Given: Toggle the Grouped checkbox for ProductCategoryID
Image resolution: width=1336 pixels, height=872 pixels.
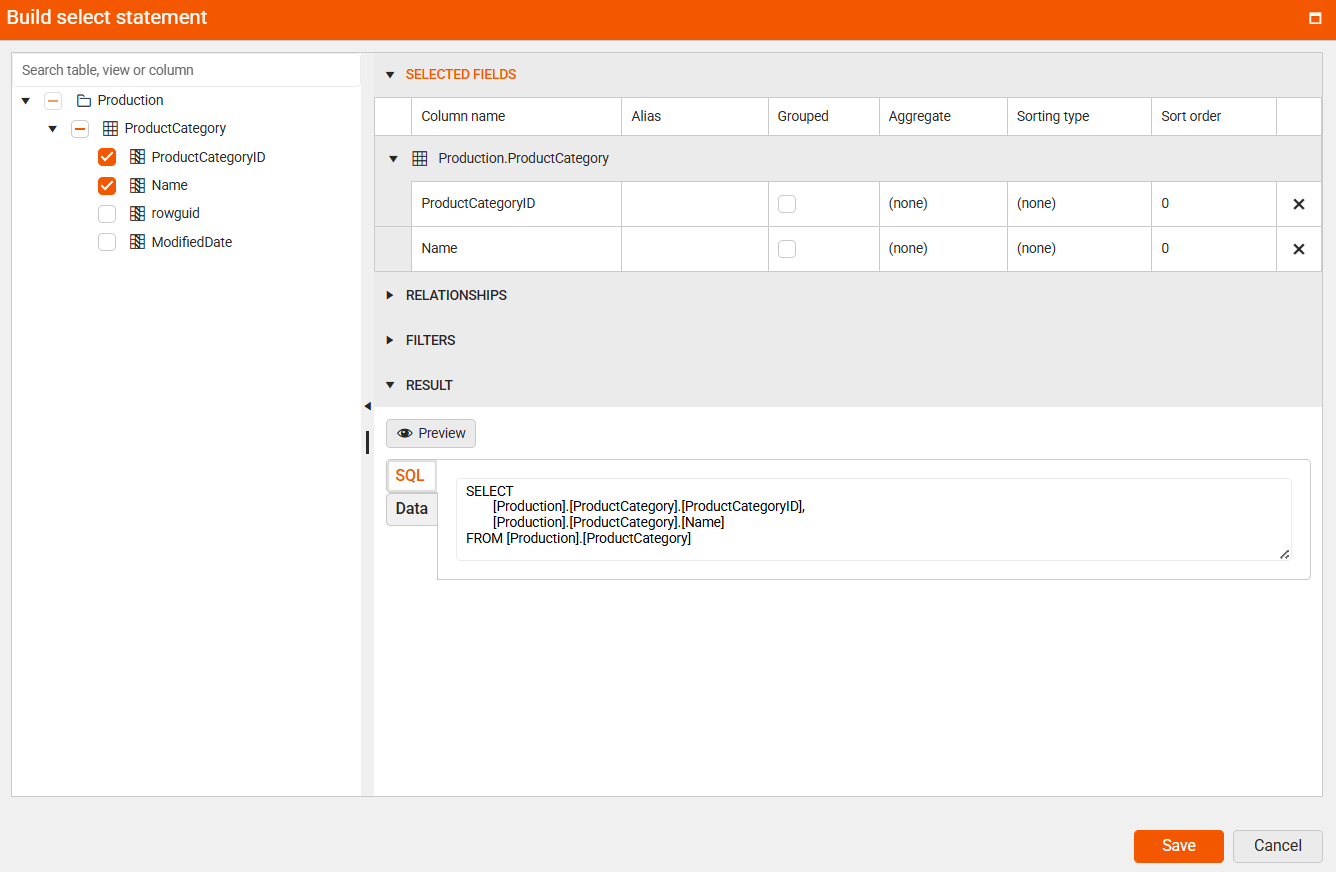Looking at the screenshot, I should (x=787, y=203).
